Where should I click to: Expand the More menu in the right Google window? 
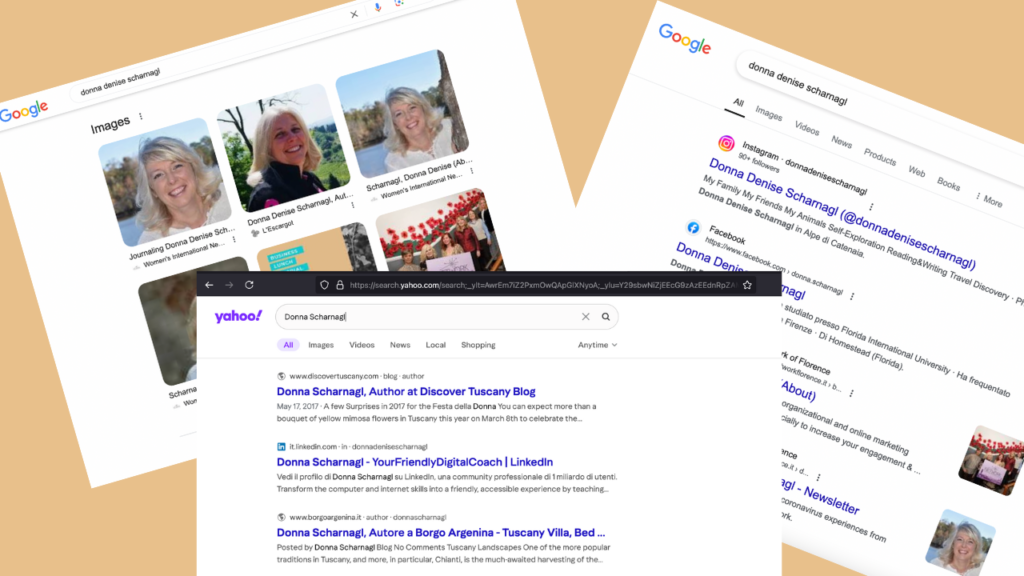coord(989,200)
